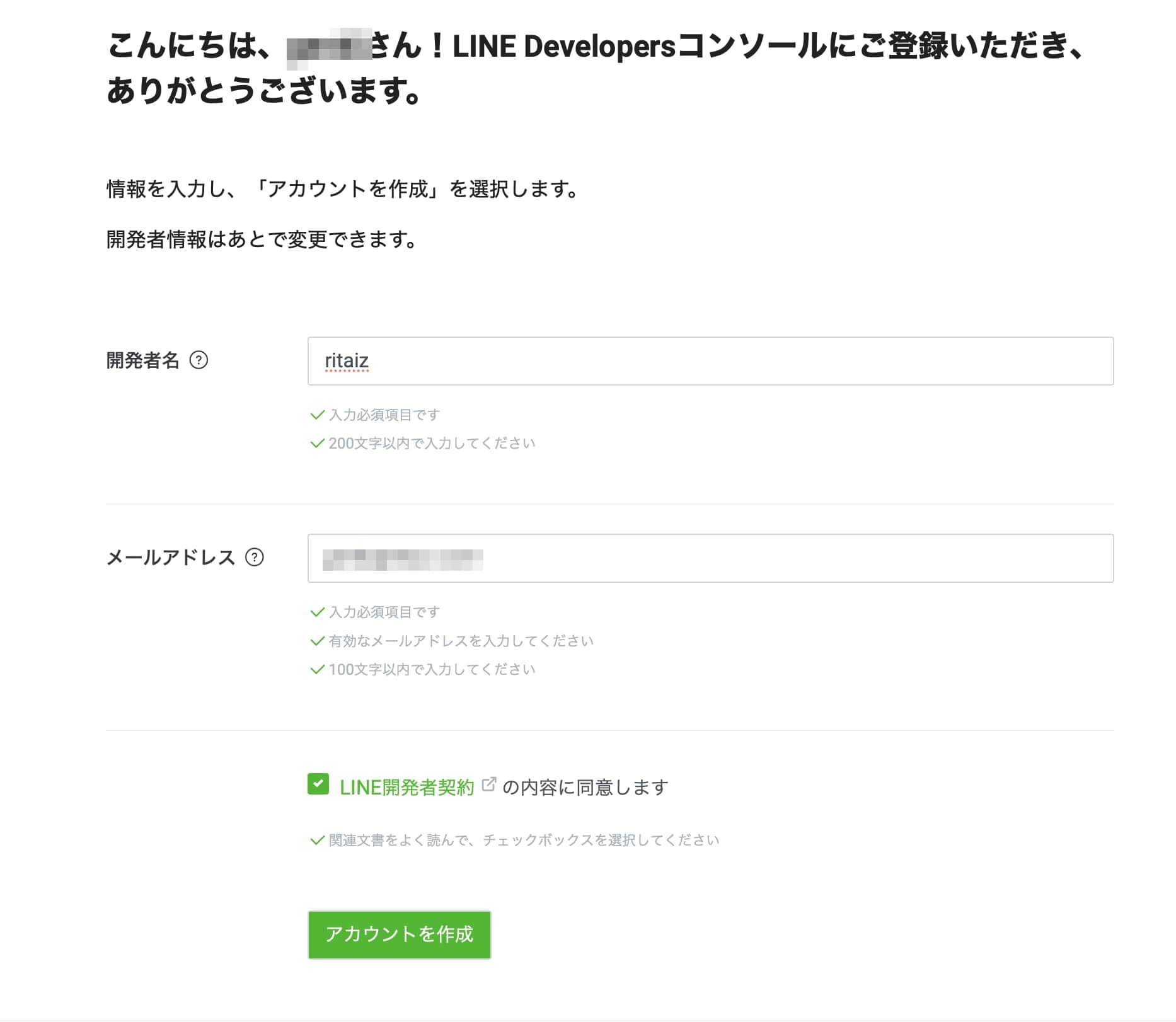This screenshot has height=1022, width=1176.
Task: Click the 有効なメールアドレスを入力してください validation message
Action: tap(461, 641)
